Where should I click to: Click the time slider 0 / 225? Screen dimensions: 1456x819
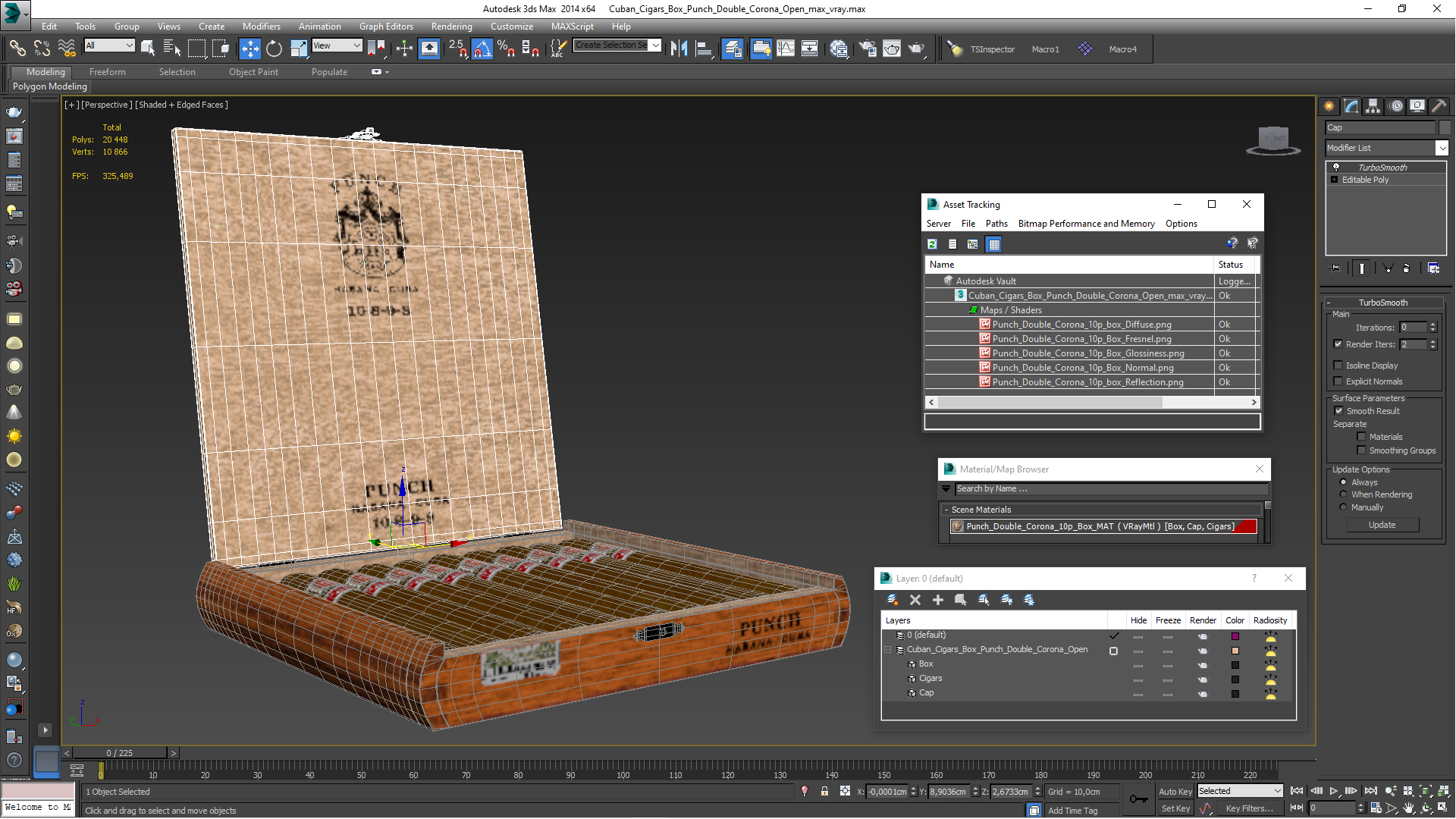point(120,753)
